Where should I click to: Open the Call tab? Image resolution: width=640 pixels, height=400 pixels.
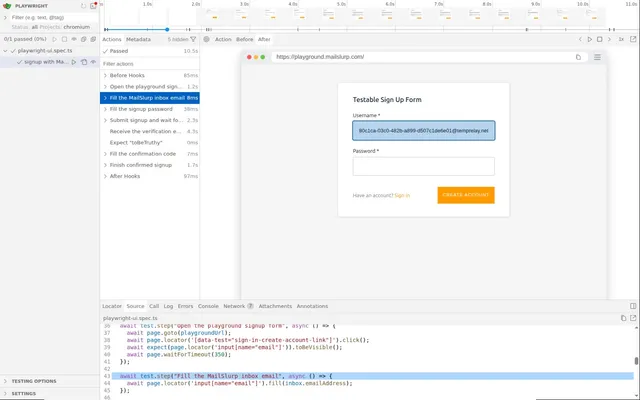point(154,306)
